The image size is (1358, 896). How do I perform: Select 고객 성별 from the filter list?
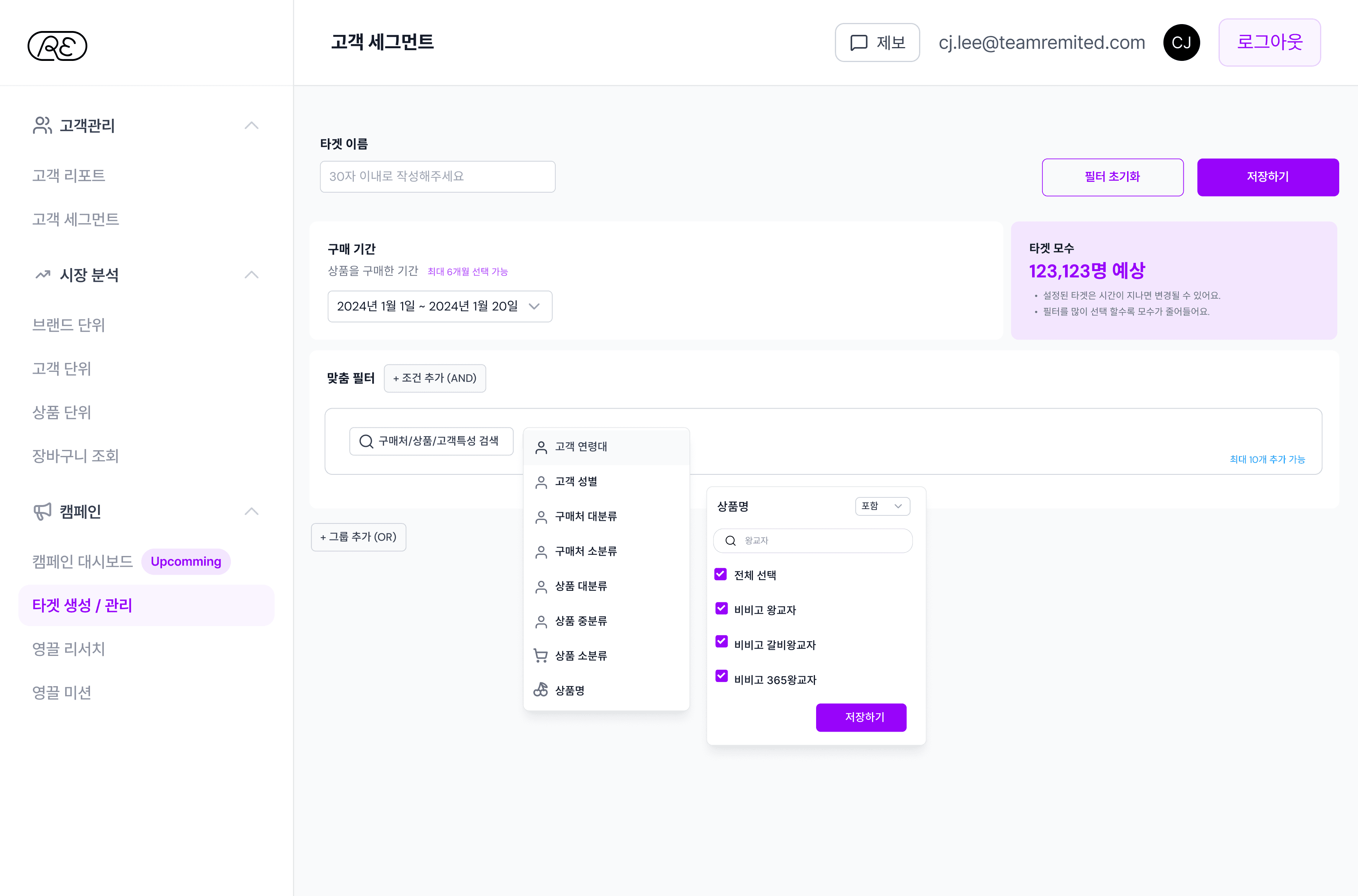576,482
